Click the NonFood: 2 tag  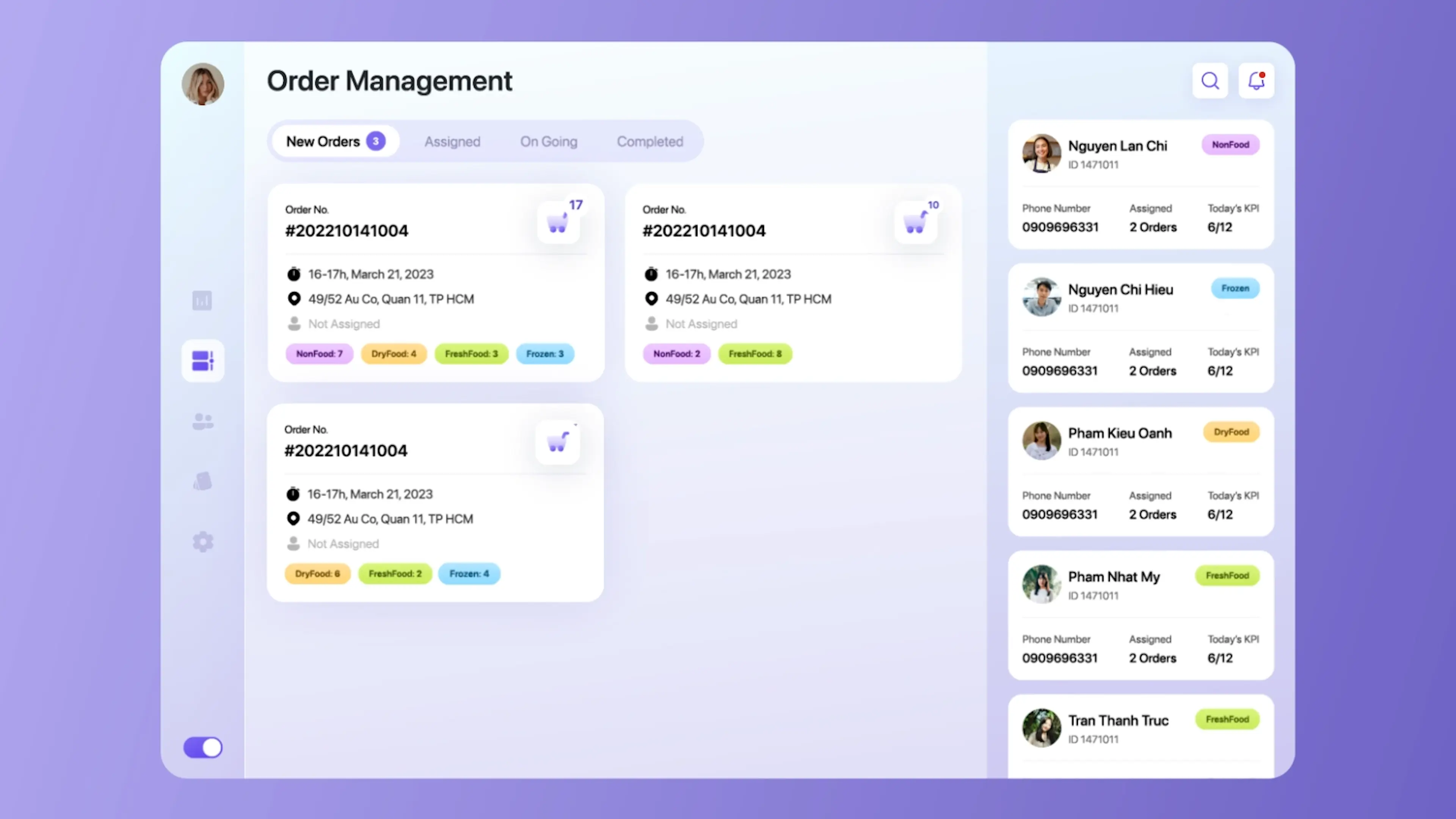[676, 354]
